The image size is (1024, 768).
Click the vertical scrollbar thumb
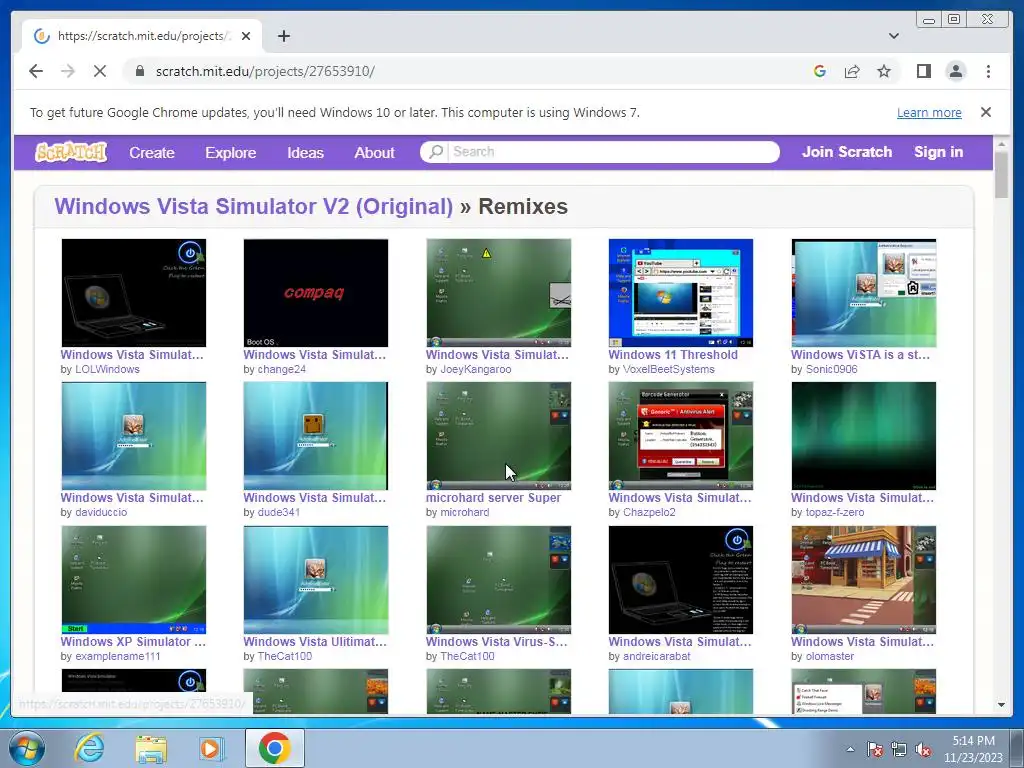(x=1001, y=174)
